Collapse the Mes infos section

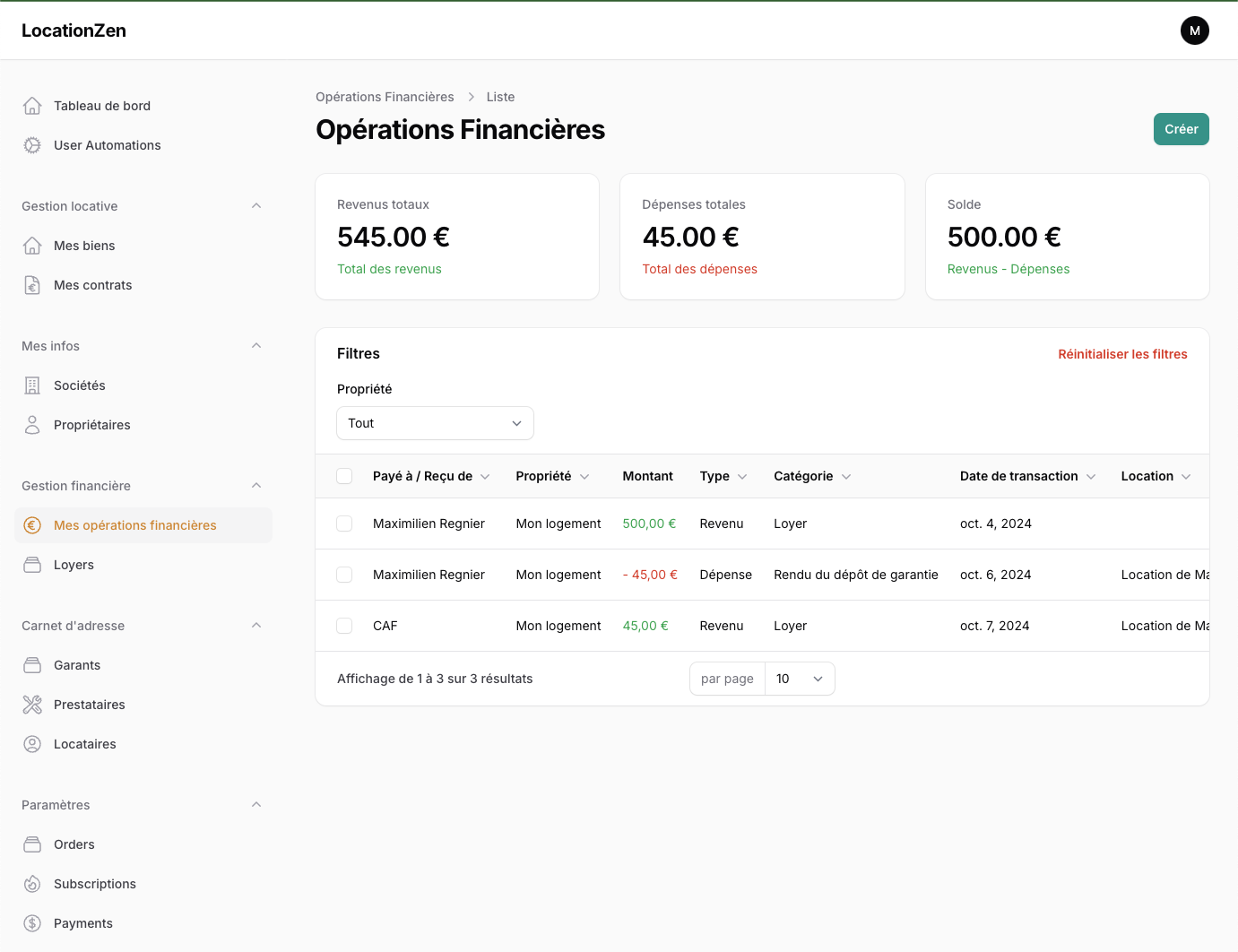(256, 346)
